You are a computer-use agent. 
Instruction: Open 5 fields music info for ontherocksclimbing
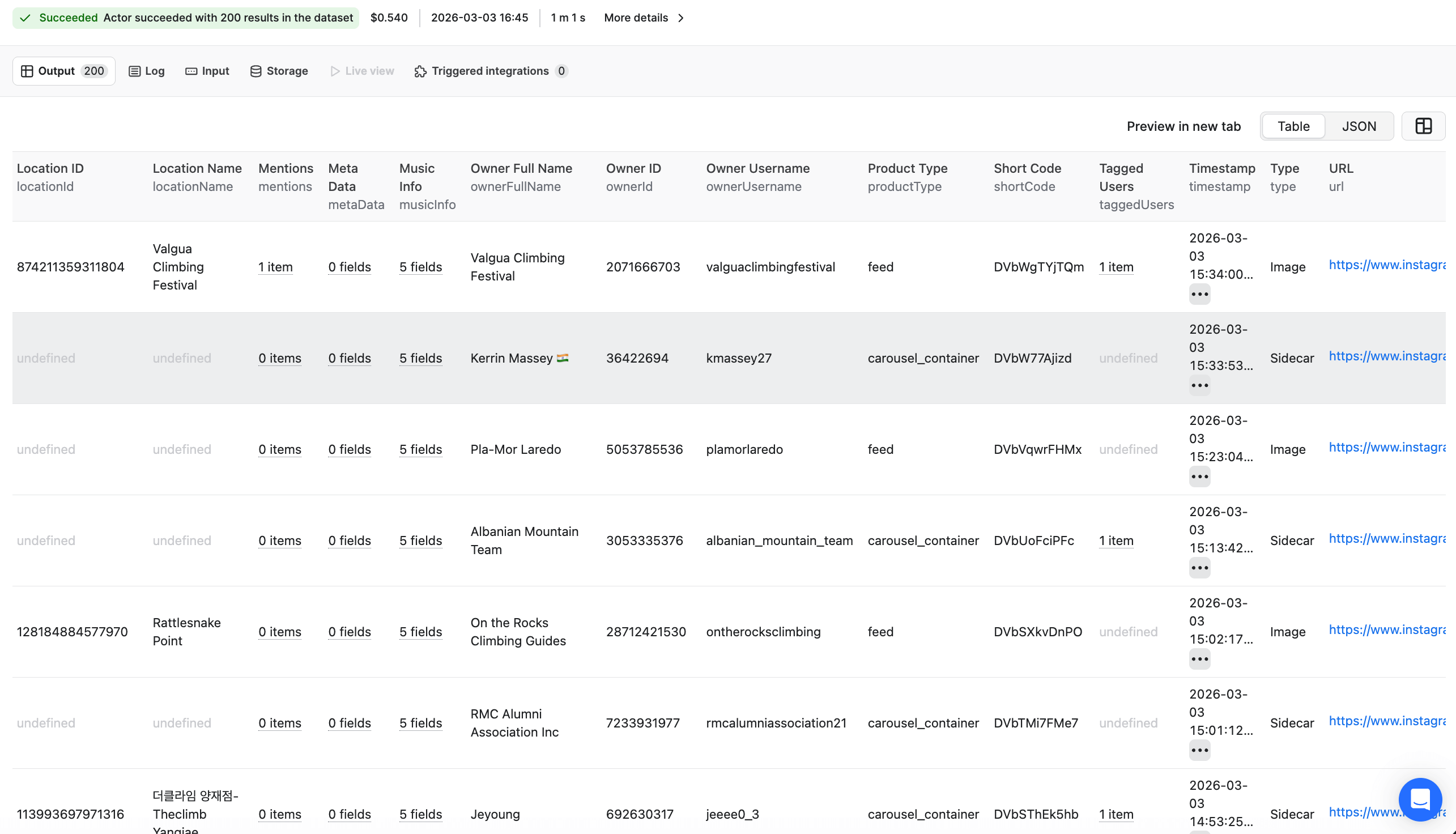click(420, 632)
